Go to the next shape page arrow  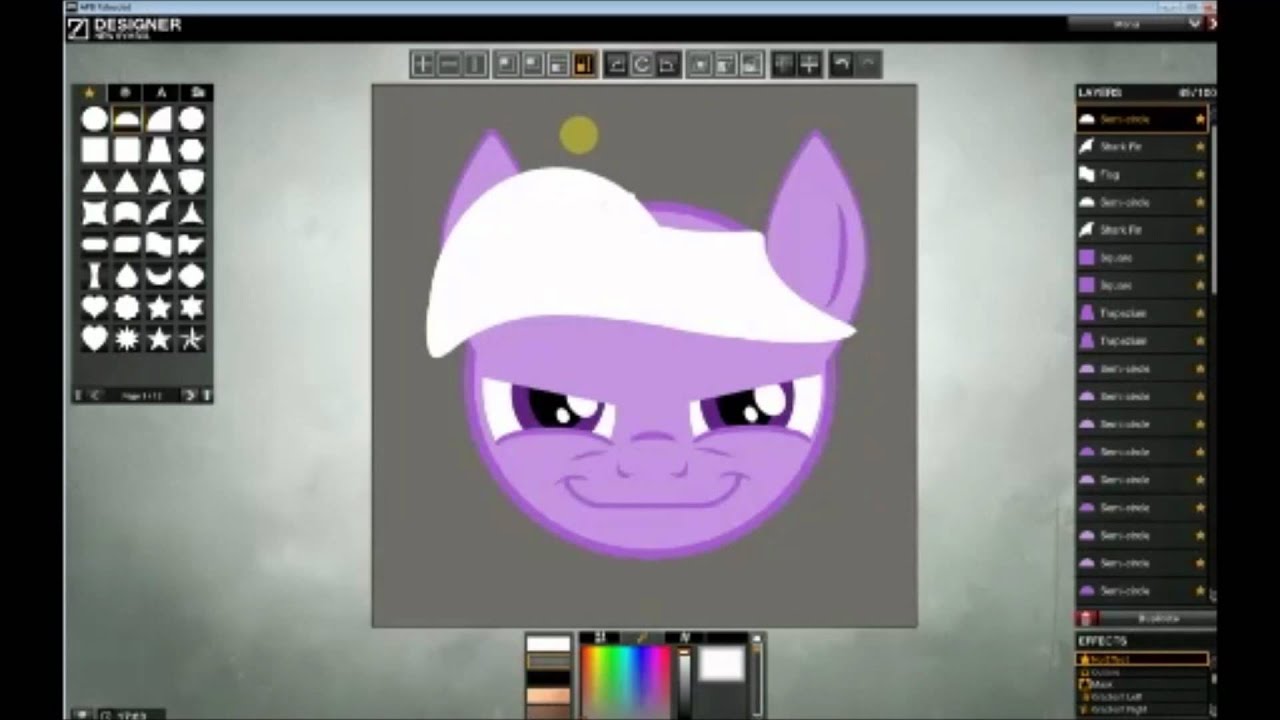coord(189,395)
